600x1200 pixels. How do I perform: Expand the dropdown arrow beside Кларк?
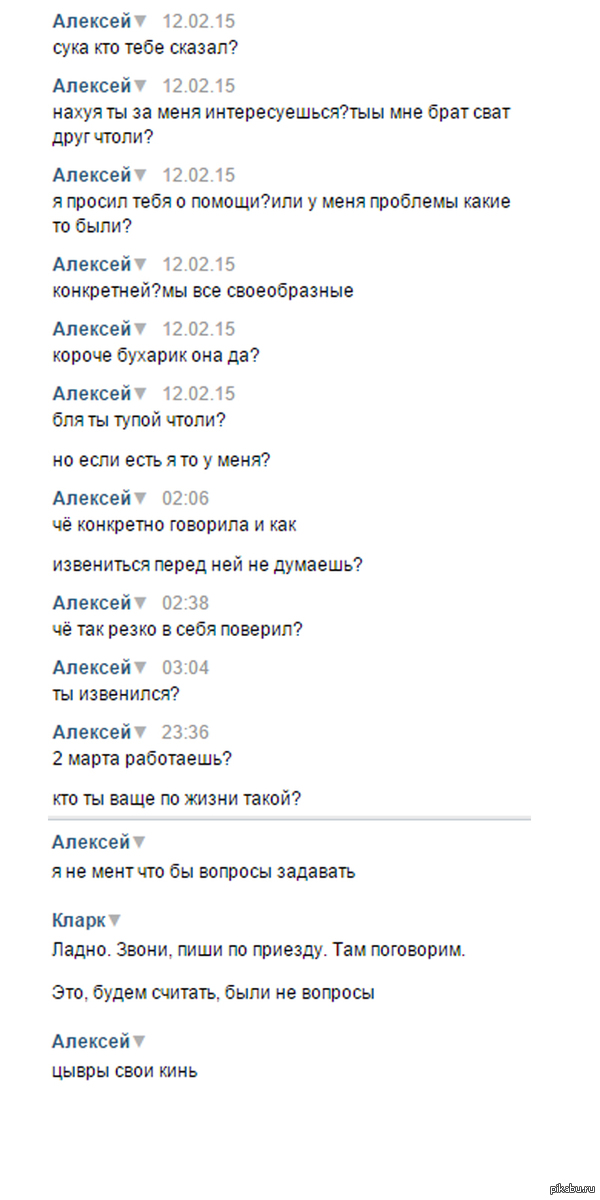click(115, 920)
